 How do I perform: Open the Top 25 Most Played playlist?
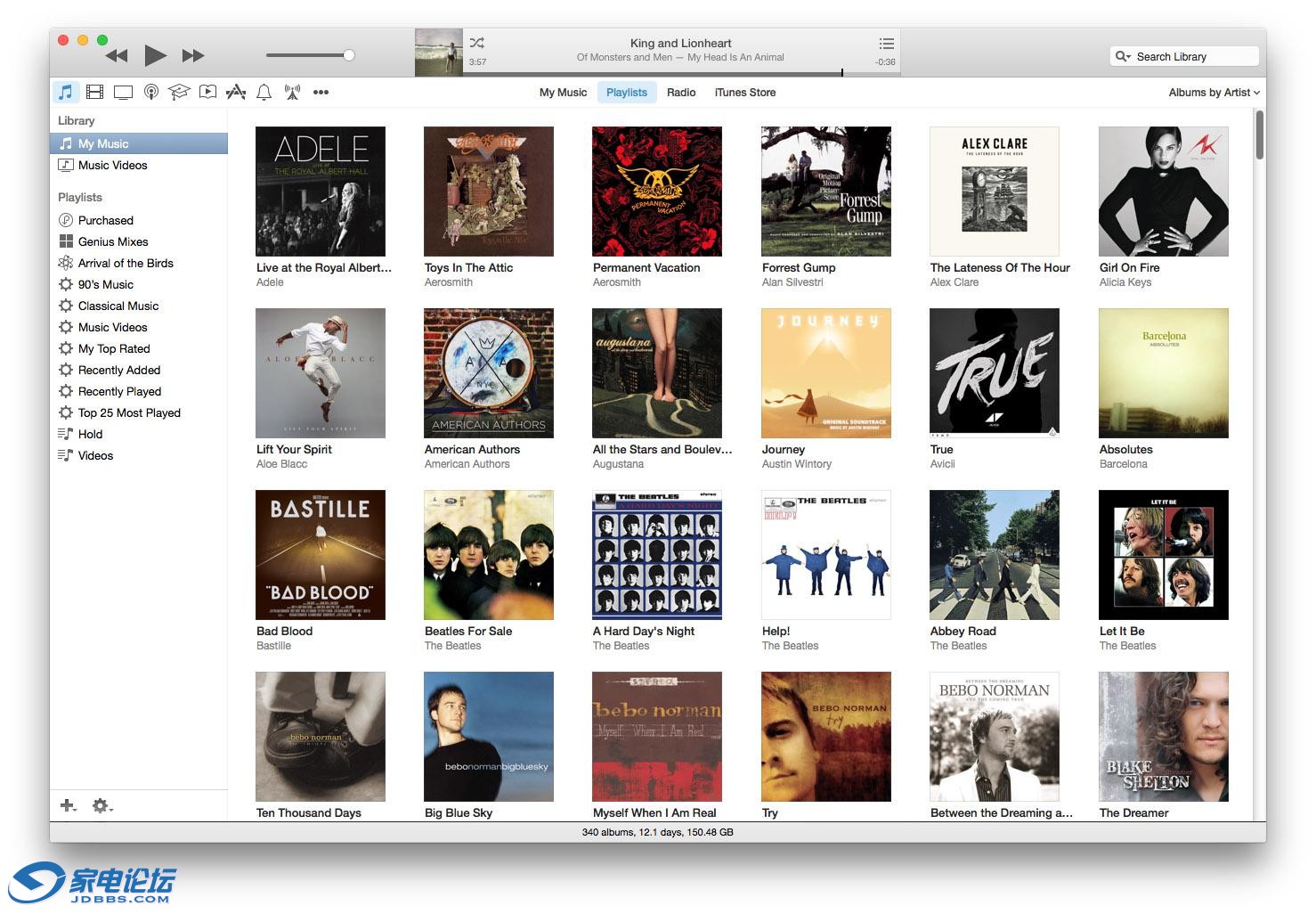139,412
